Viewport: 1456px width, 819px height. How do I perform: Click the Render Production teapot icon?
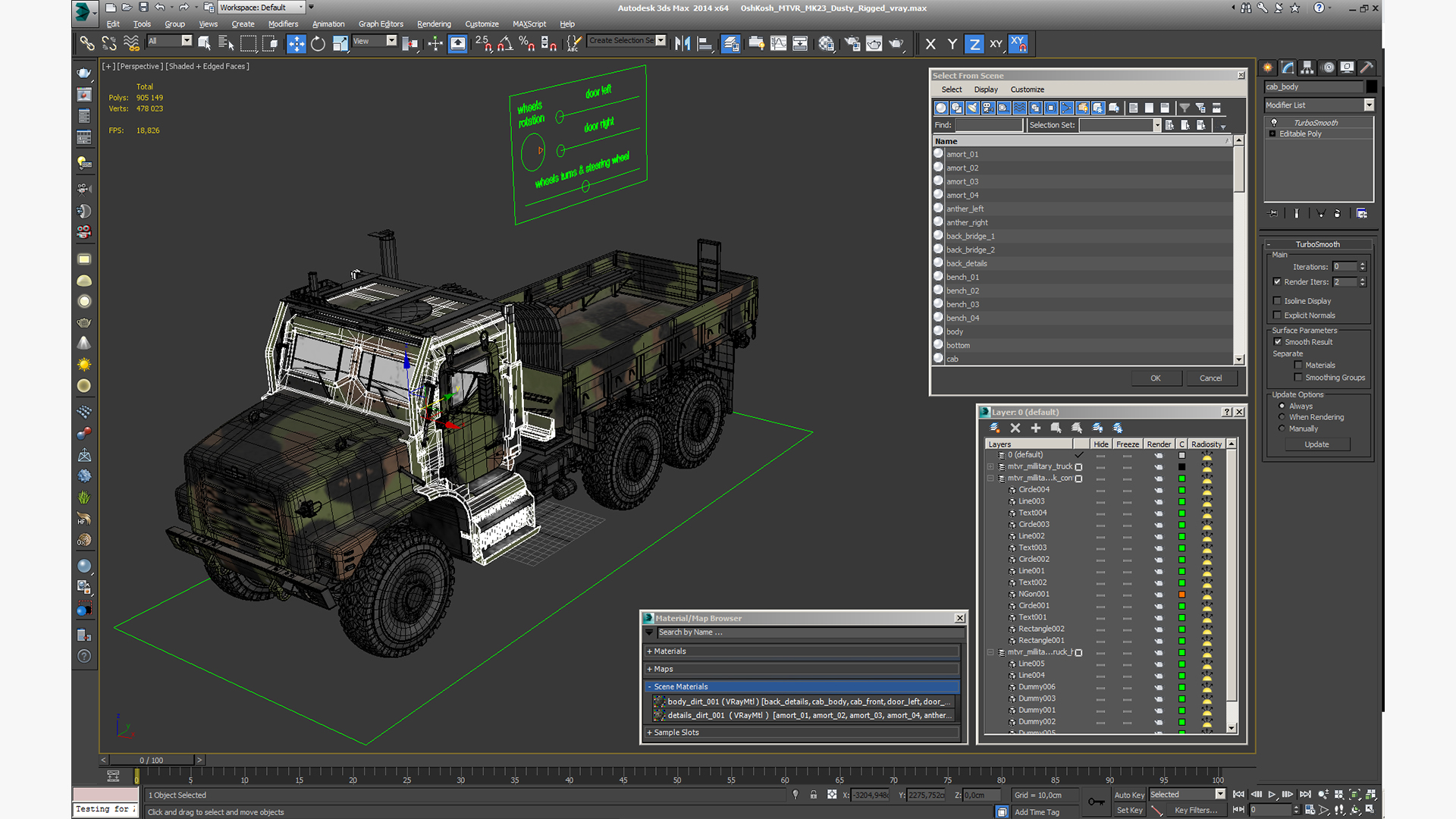pos(896,44)
